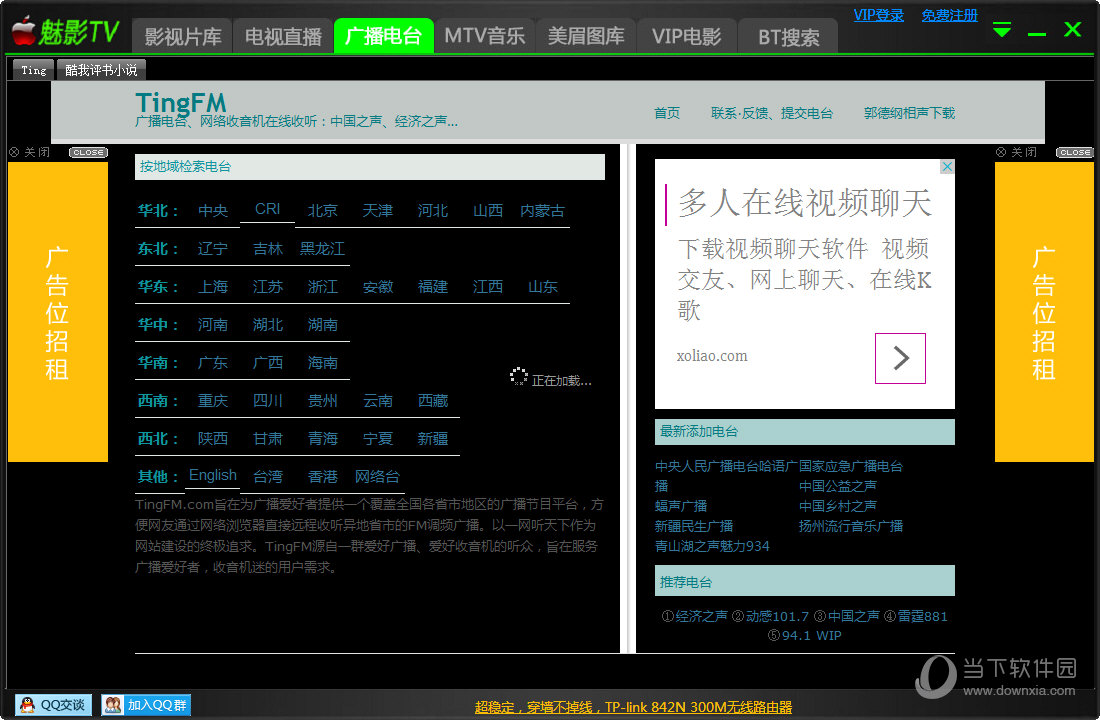Select 湖北 region stations

click(267, 324)
